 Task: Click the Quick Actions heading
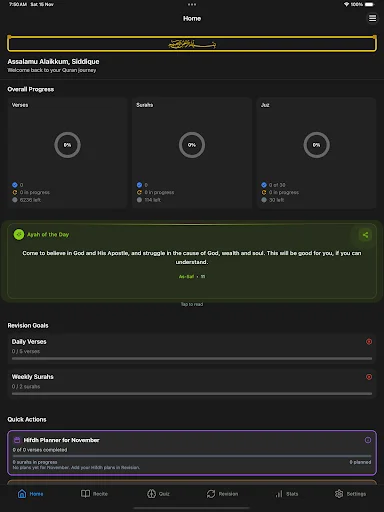point(27,419)
